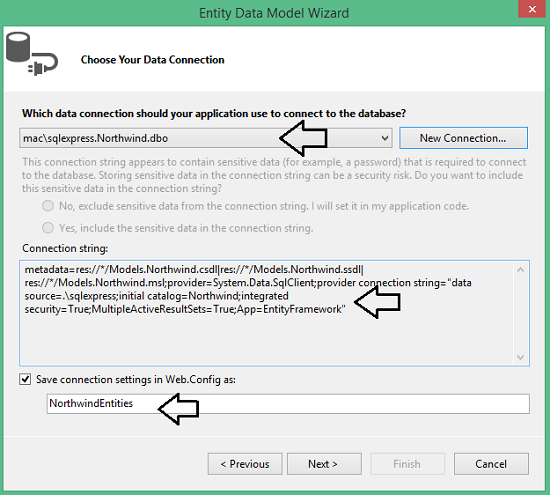This screenshot has width=550, height=495.
Task: Close the Entity Data Model Wizard
Action: click(x=532, y=9)
